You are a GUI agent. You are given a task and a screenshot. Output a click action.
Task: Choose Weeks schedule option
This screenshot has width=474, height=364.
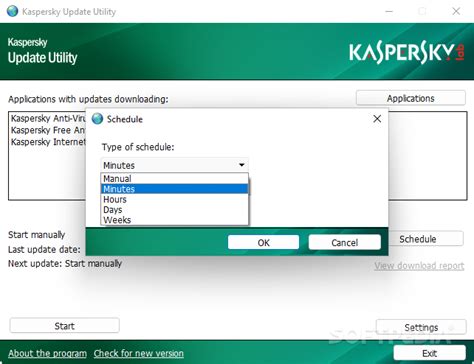pos(174,220)
